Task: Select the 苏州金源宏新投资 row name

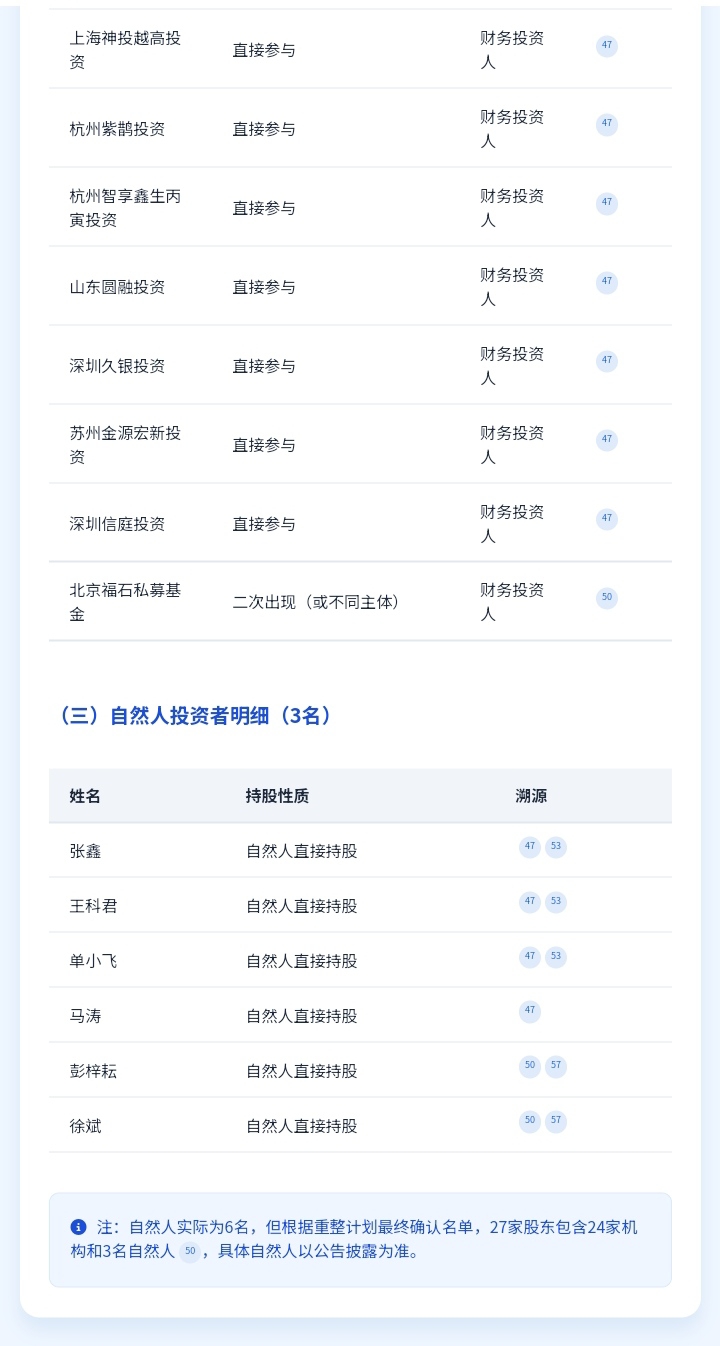Action: point(125,445)
